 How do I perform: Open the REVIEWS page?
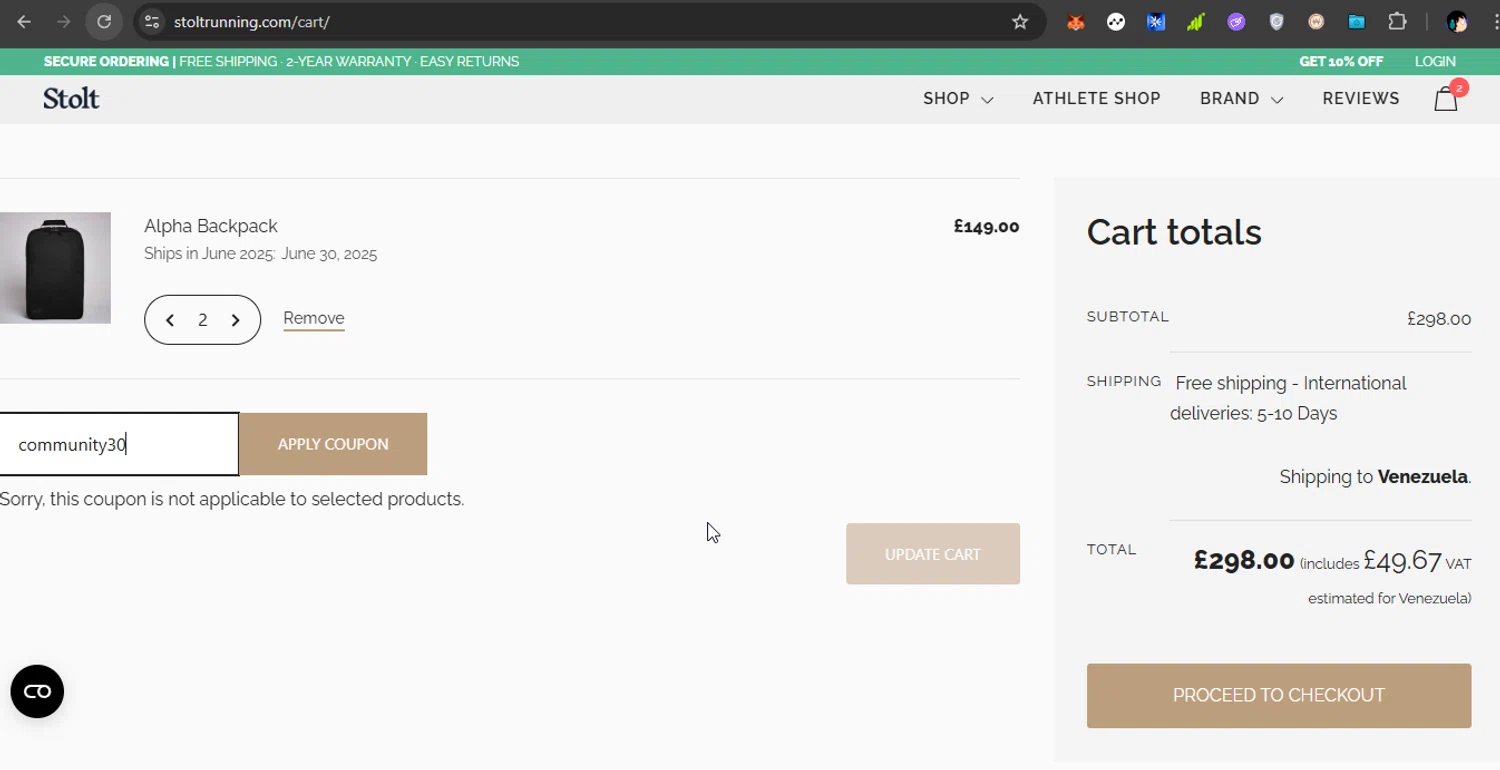1361,99
